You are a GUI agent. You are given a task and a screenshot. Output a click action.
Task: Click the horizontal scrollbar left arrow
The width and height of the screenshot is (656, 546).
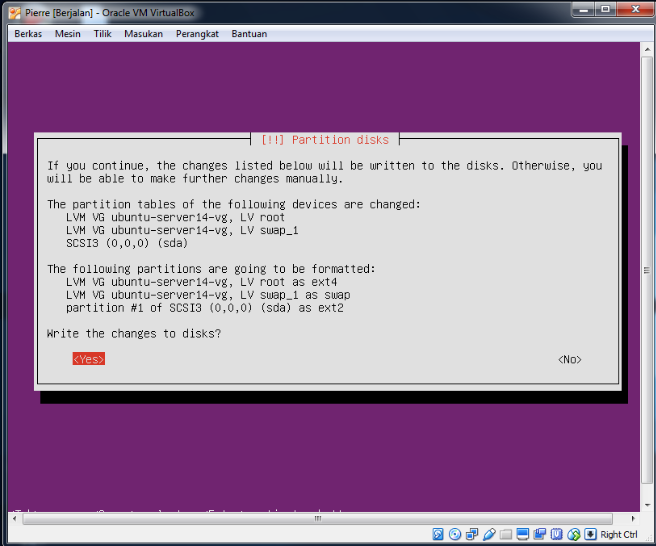coord(15,519)
